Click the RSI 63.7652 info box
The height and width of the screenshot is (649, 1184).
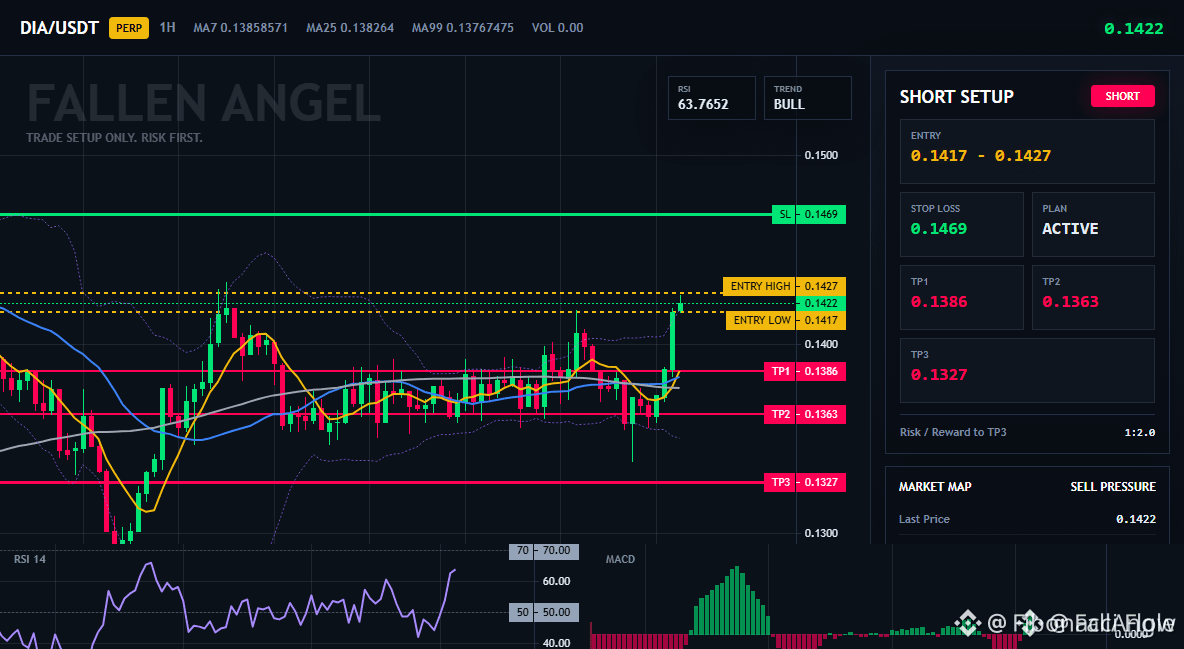pos(711,97)
